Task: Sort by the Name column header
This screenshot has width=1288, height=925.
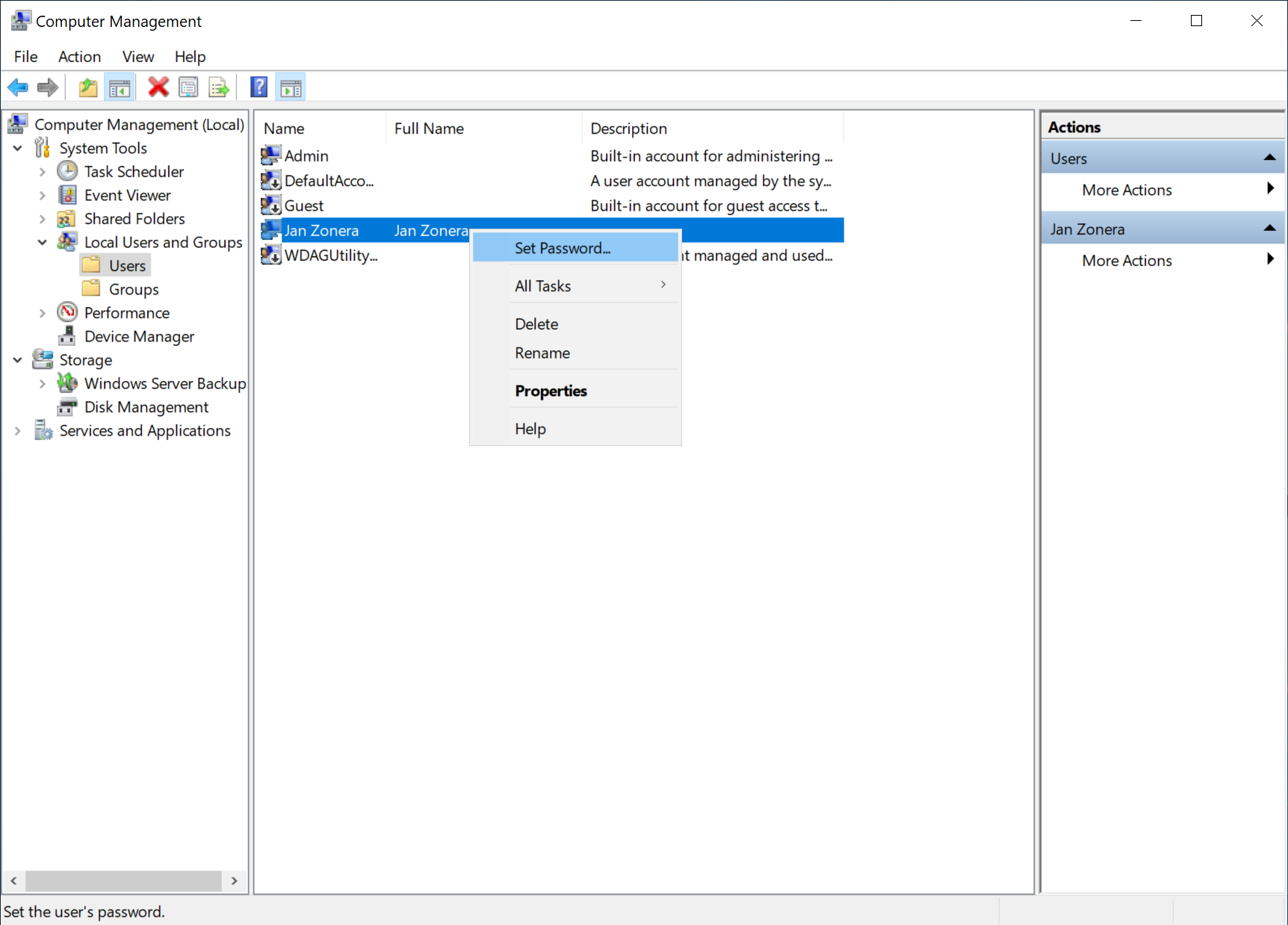Action: 321,129
